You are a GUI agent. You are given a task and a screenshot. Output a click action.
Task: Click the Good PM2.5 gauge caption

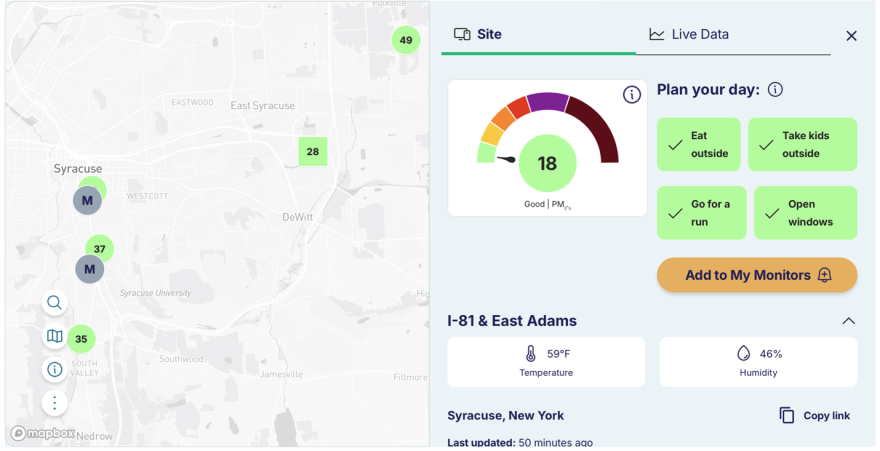click(x=547, y=205)
